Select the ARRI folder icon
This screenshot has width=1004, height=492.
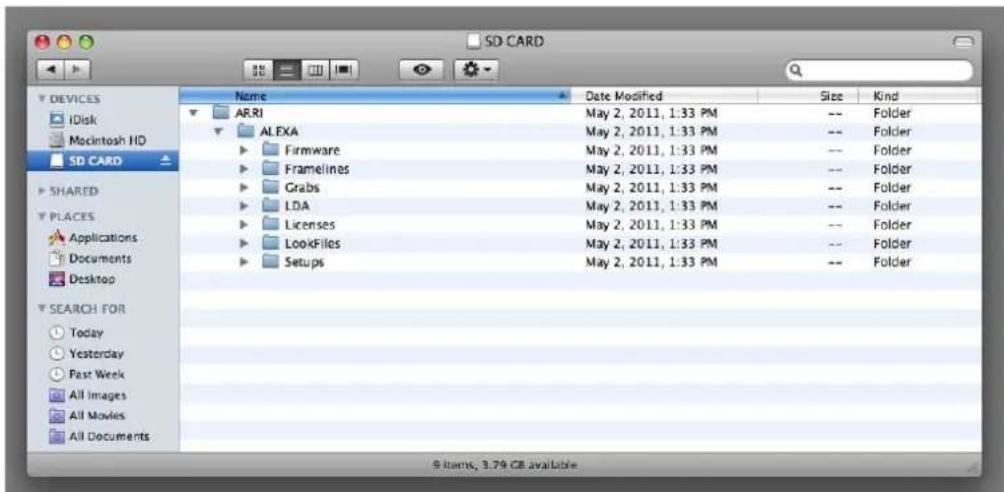click(221, 113)
